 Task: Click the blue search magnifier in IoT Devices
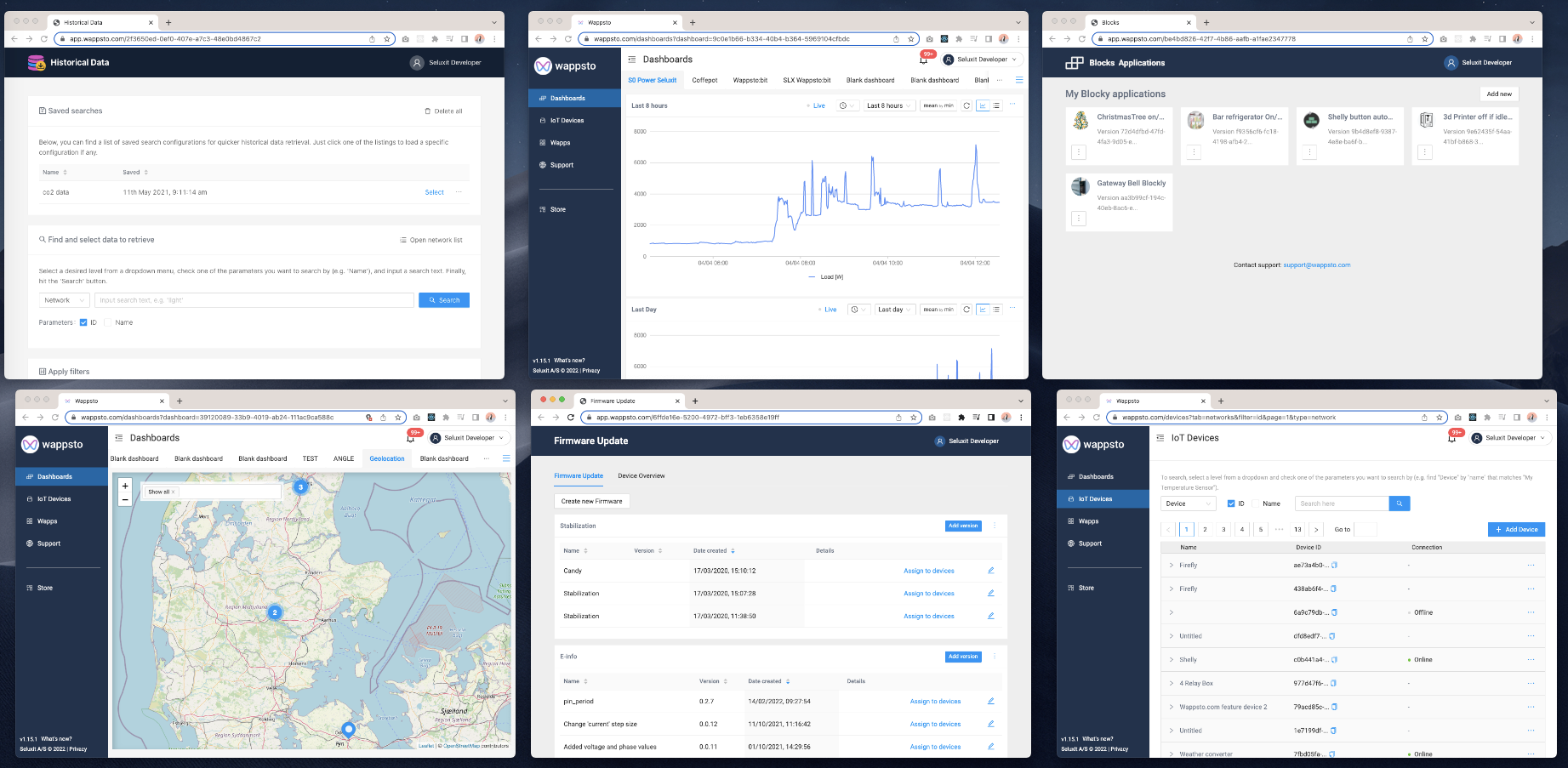point(1400,503)
